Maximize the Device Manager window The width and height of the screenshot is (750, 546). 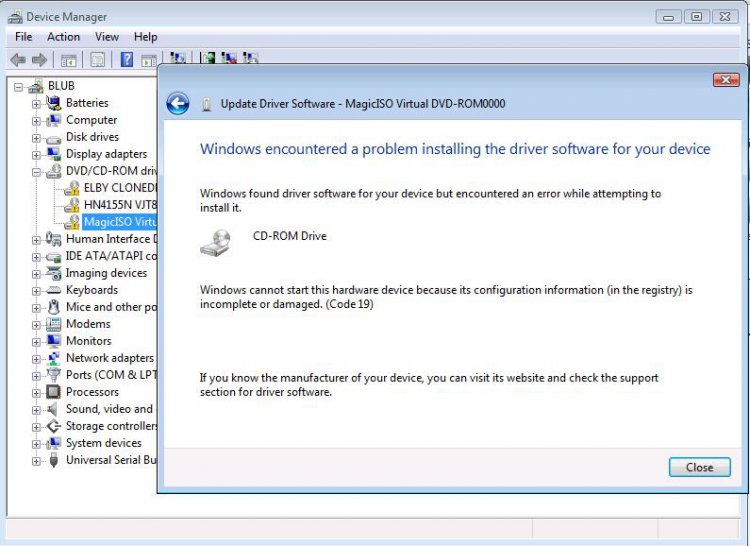[696, 17]
